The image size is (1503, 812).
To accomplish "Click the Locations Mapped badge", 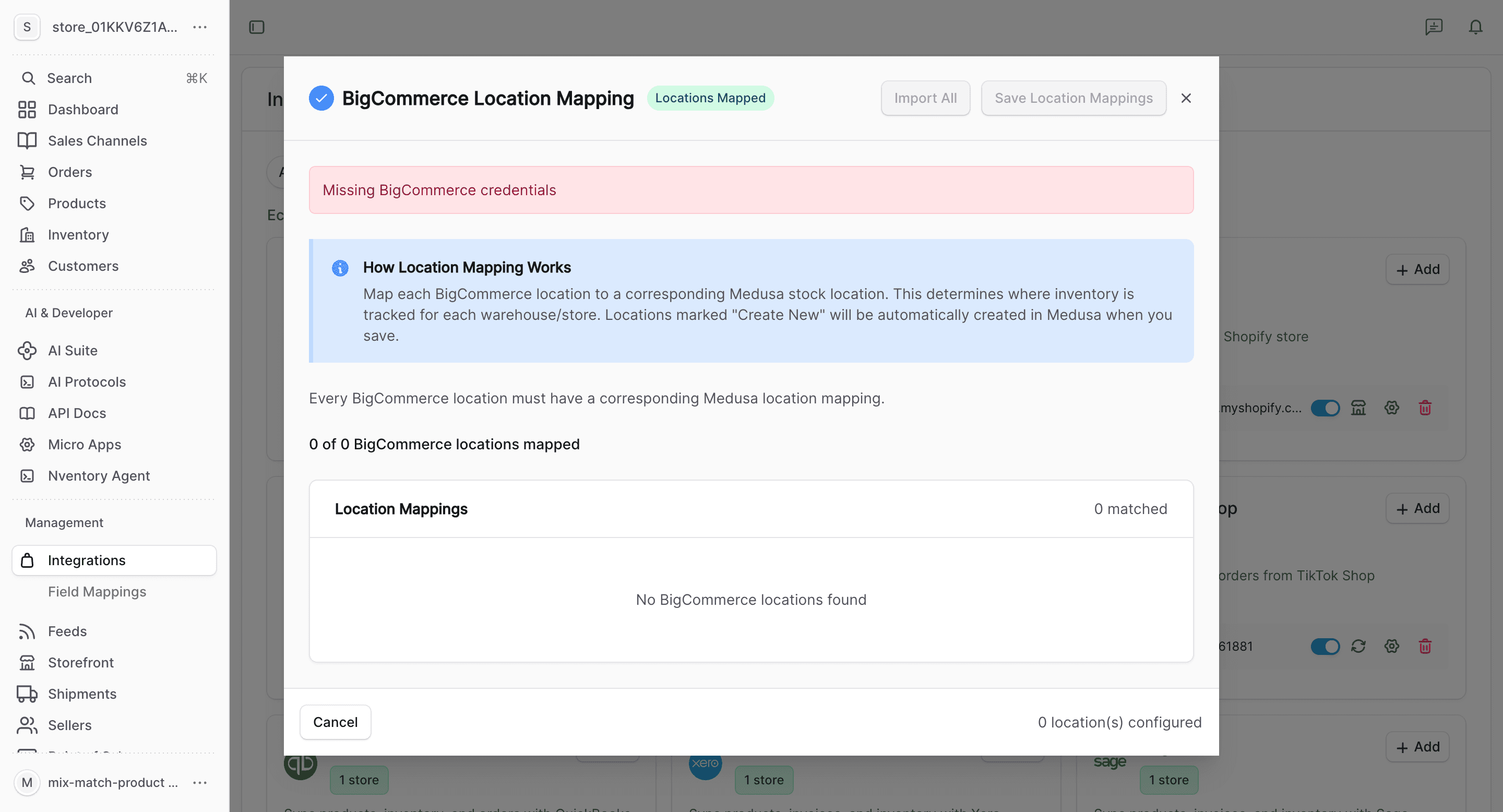I will coord(710,98).
